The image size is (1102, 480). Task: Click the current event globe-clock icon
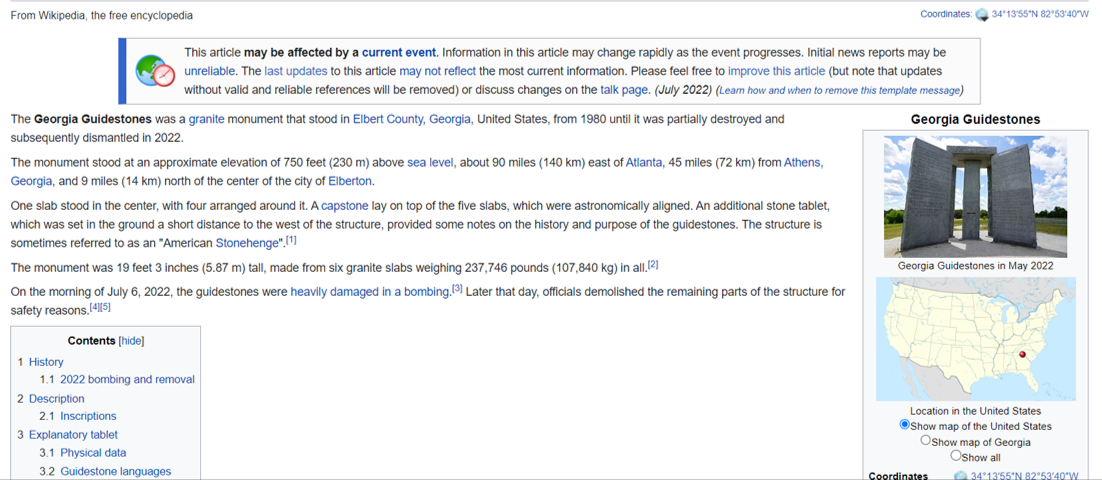(155, 71)
